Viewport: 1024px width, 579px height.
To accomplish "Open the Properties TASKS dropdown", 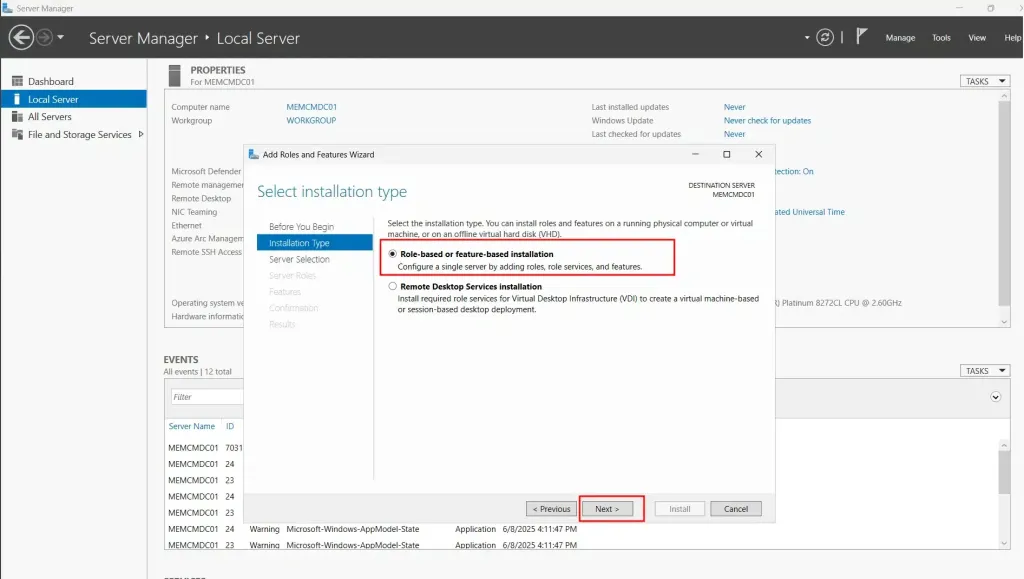I will pos(984,81).
